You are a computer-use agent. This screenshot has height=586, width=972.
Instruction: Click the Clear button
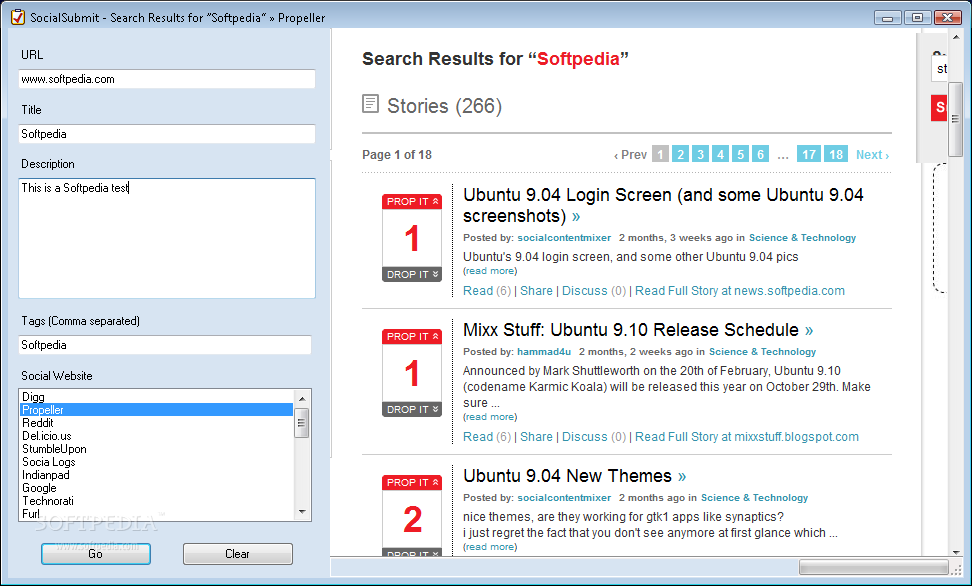(x=237, y=554)
